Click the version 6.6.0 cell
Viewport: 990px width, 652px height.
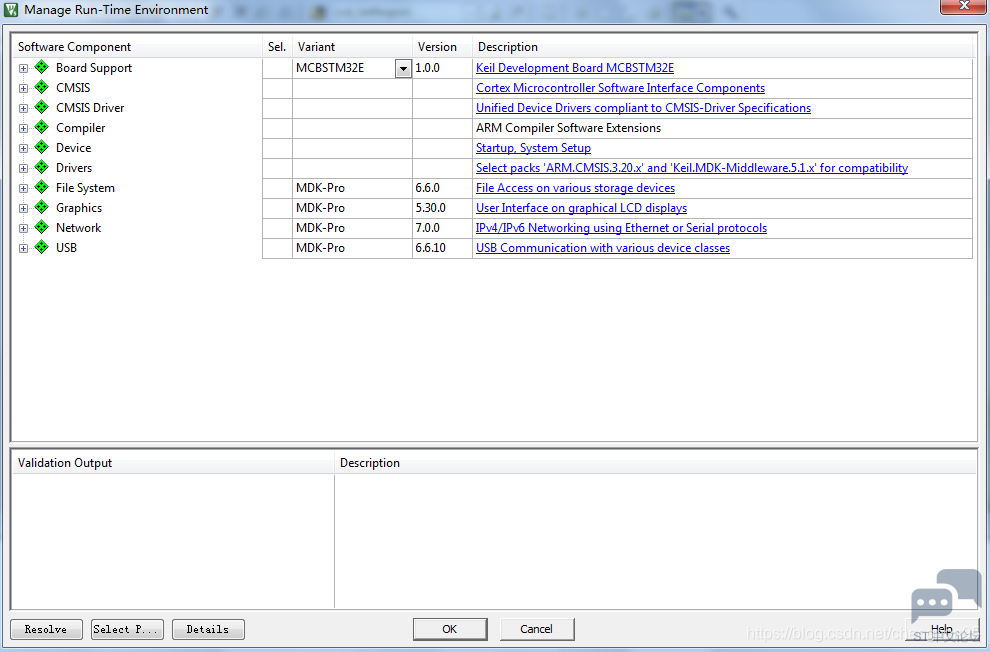[x=443, y=188]
